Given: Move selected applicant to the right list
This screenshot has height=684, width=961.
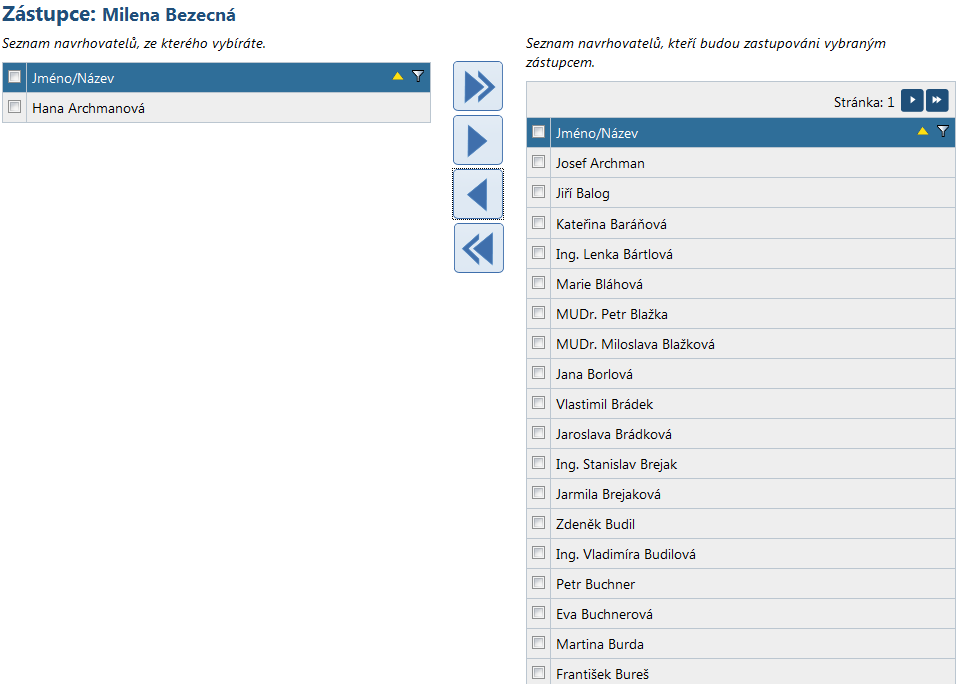Looking at the screenshot, I should (x=478, y=140).
